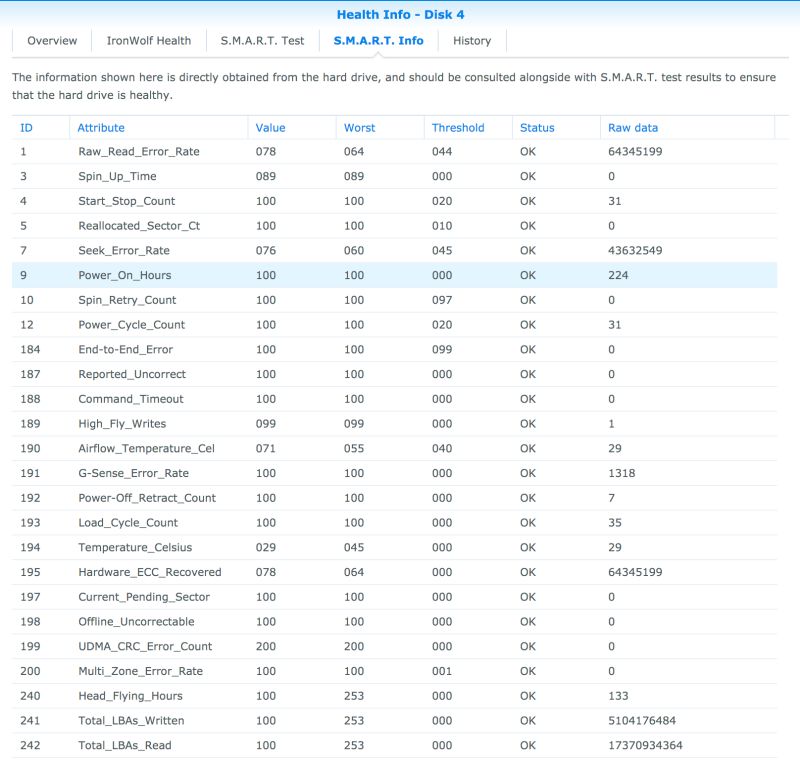Select the Offline_Uncorrectable row
800x769 pixels.
(394, 622)
